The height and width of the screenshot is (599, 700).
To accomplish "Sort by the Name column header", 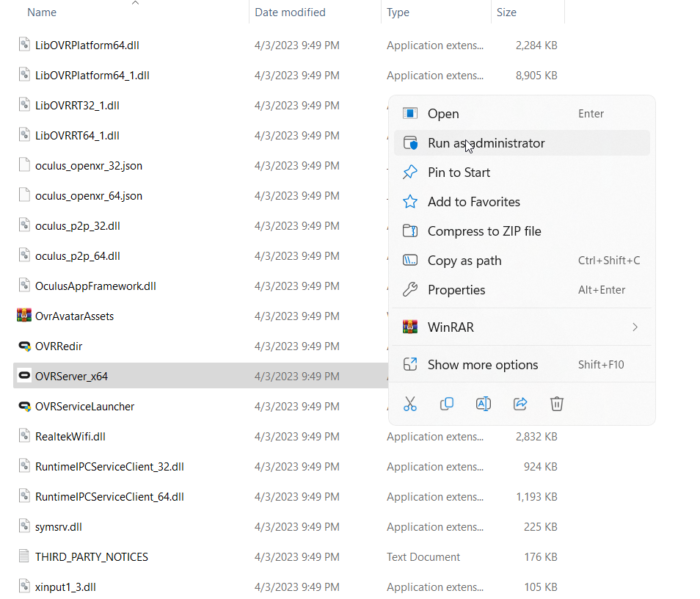I will click(x=42, y=12).
